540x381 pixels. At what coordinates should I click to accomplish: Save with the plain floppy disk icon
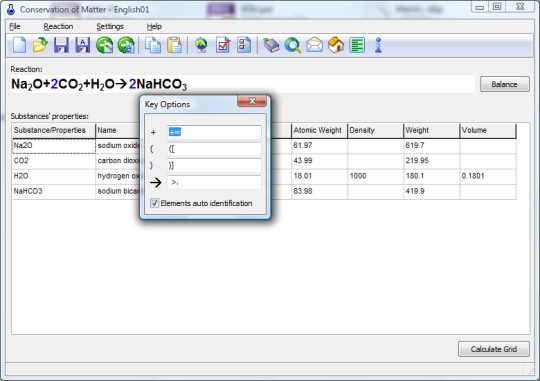tap(61, 45)
